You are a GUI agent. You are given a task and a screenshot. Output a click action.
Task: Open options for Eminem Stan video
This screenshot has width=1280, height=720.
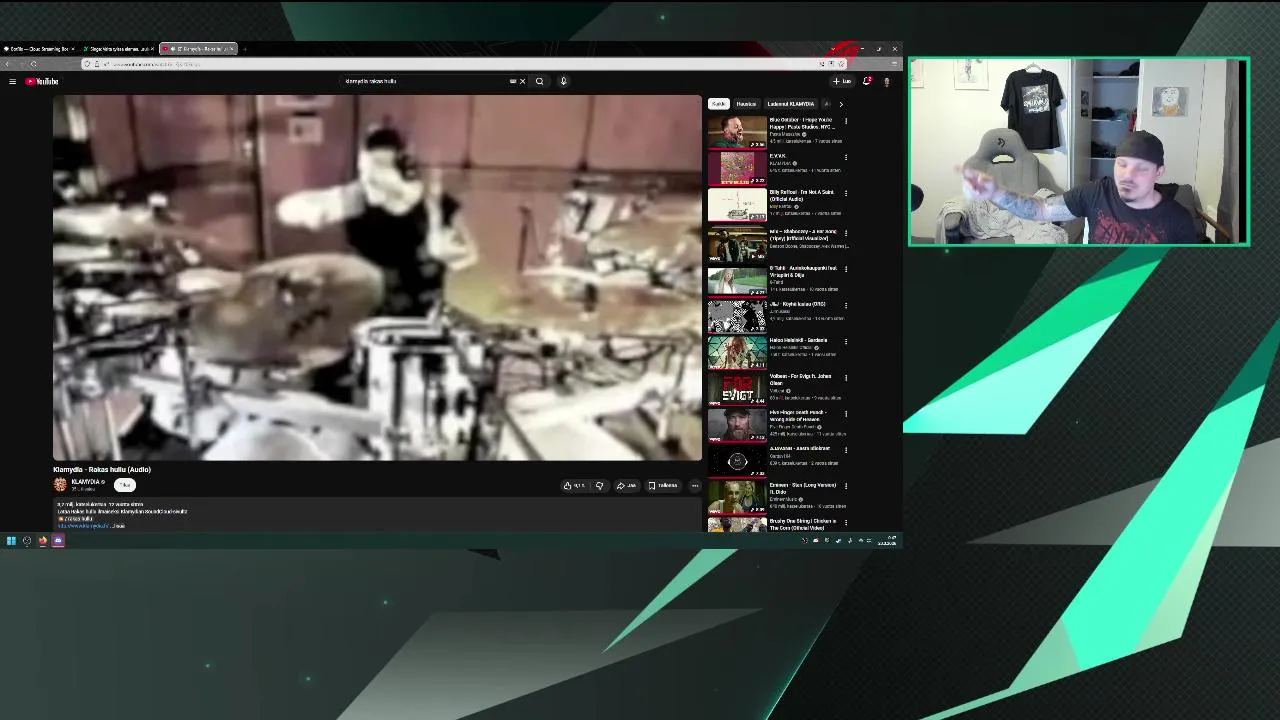coord(846,486)
